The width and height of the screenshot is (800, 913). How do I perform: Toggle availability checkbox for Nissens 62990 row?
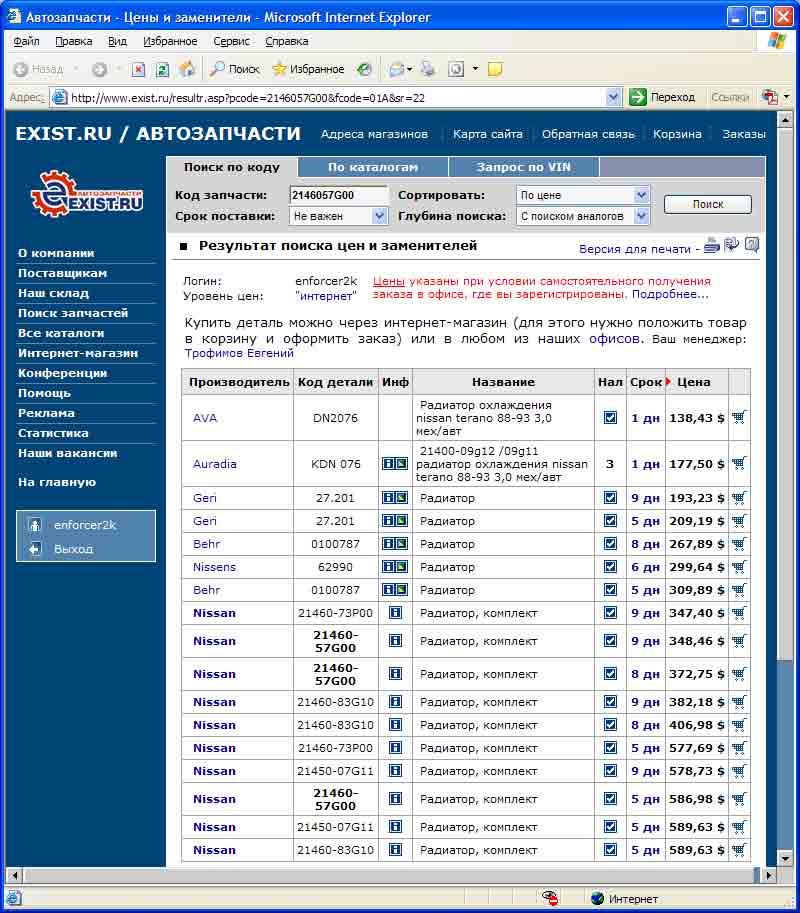point(610,567)
